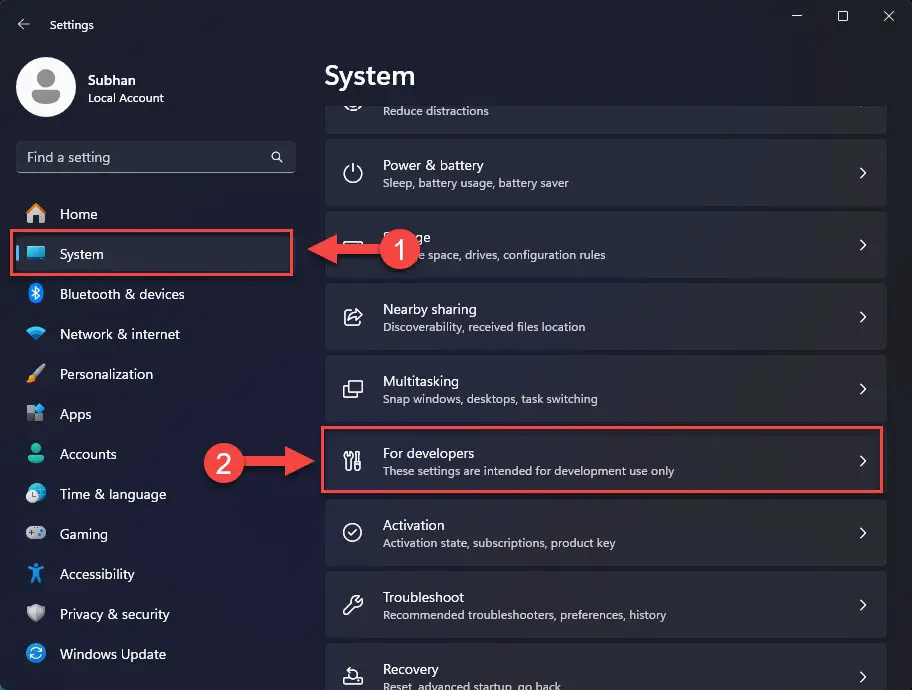Click the Multitasking windows icon

tap(352, 389)
